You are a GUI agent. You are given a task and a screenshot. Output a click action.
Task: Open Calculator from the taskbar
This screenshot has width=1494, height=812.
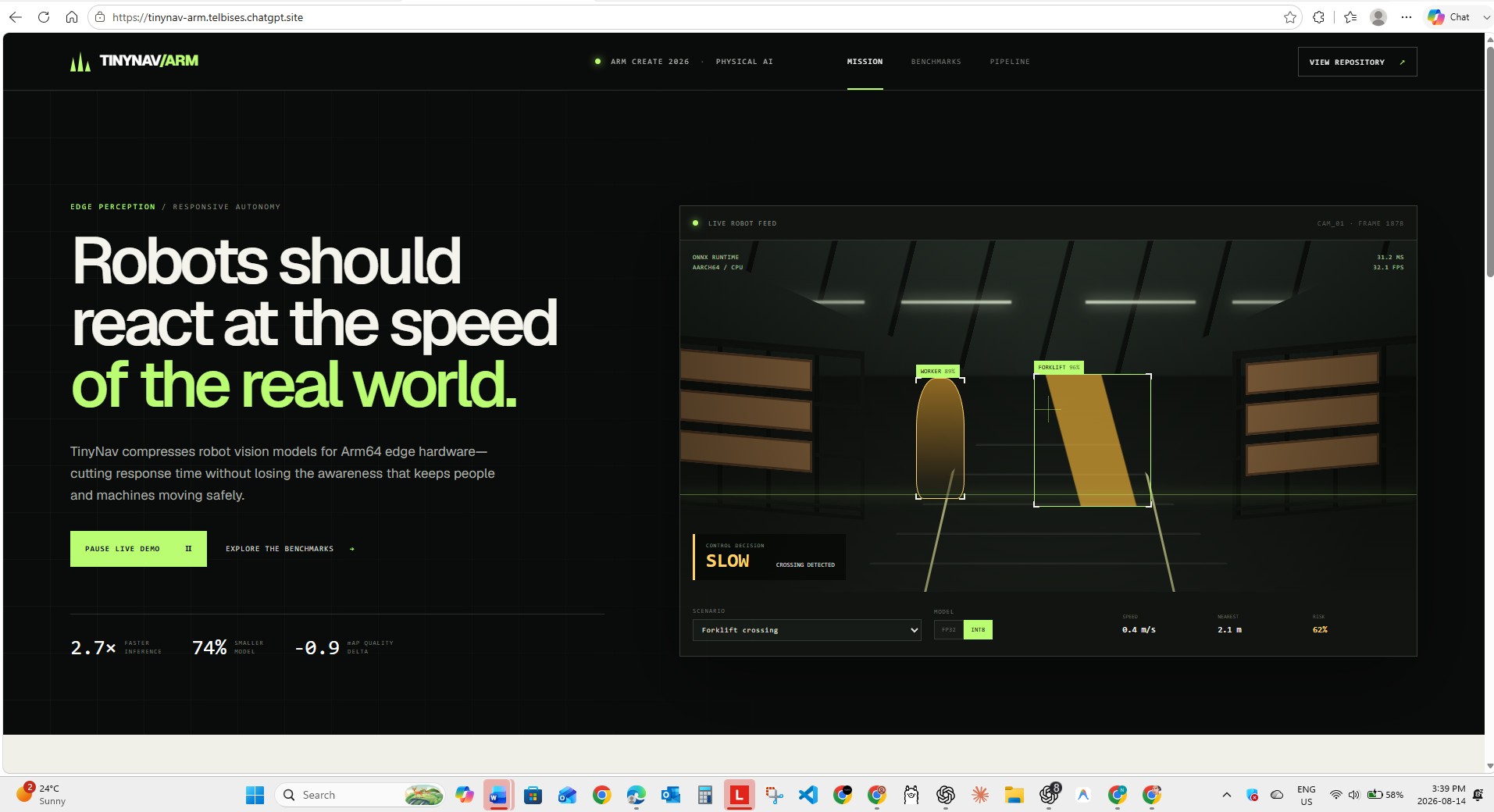704,795
